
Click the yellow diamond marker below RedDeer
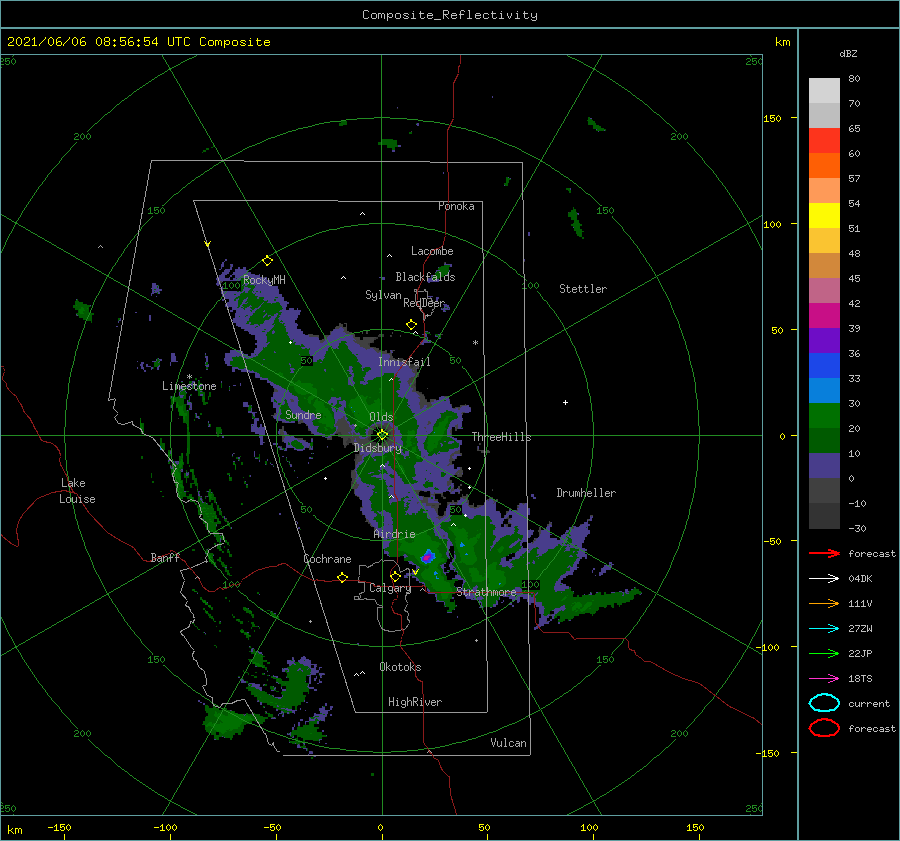click(x=412, y=325)
